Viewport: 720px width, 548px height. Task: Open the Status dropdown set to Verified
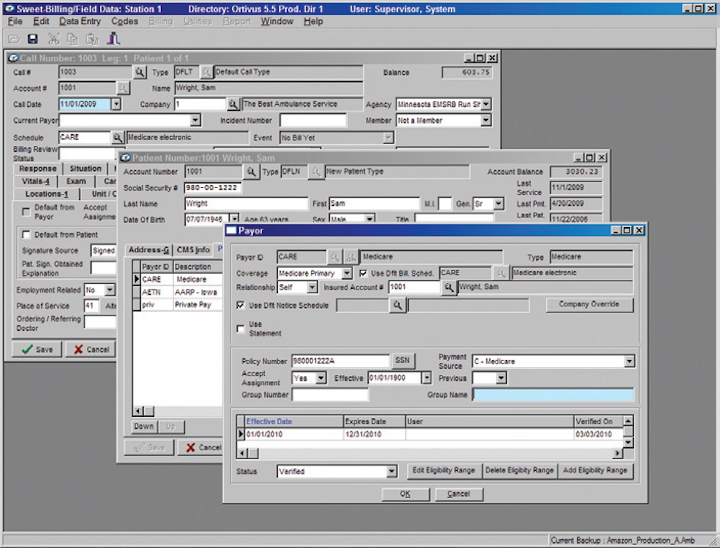coord(391,471)
